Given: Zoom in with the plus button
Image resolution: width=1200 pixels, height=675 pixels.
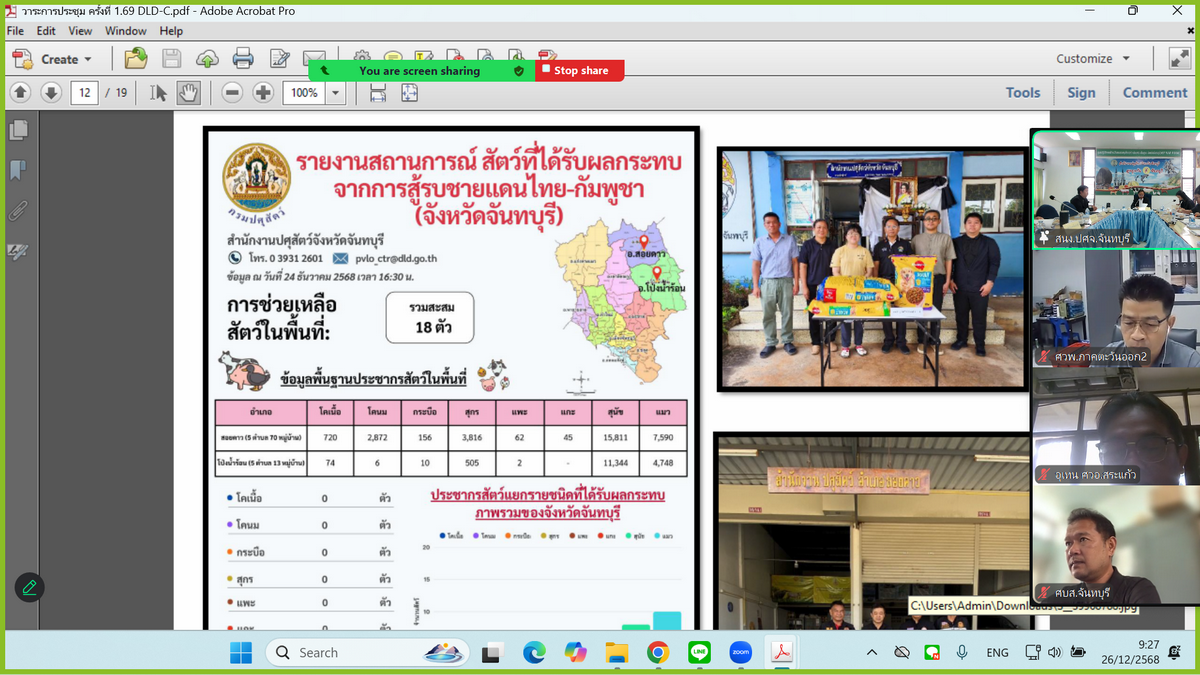Looking at the screenshot, I should [263, 93].
